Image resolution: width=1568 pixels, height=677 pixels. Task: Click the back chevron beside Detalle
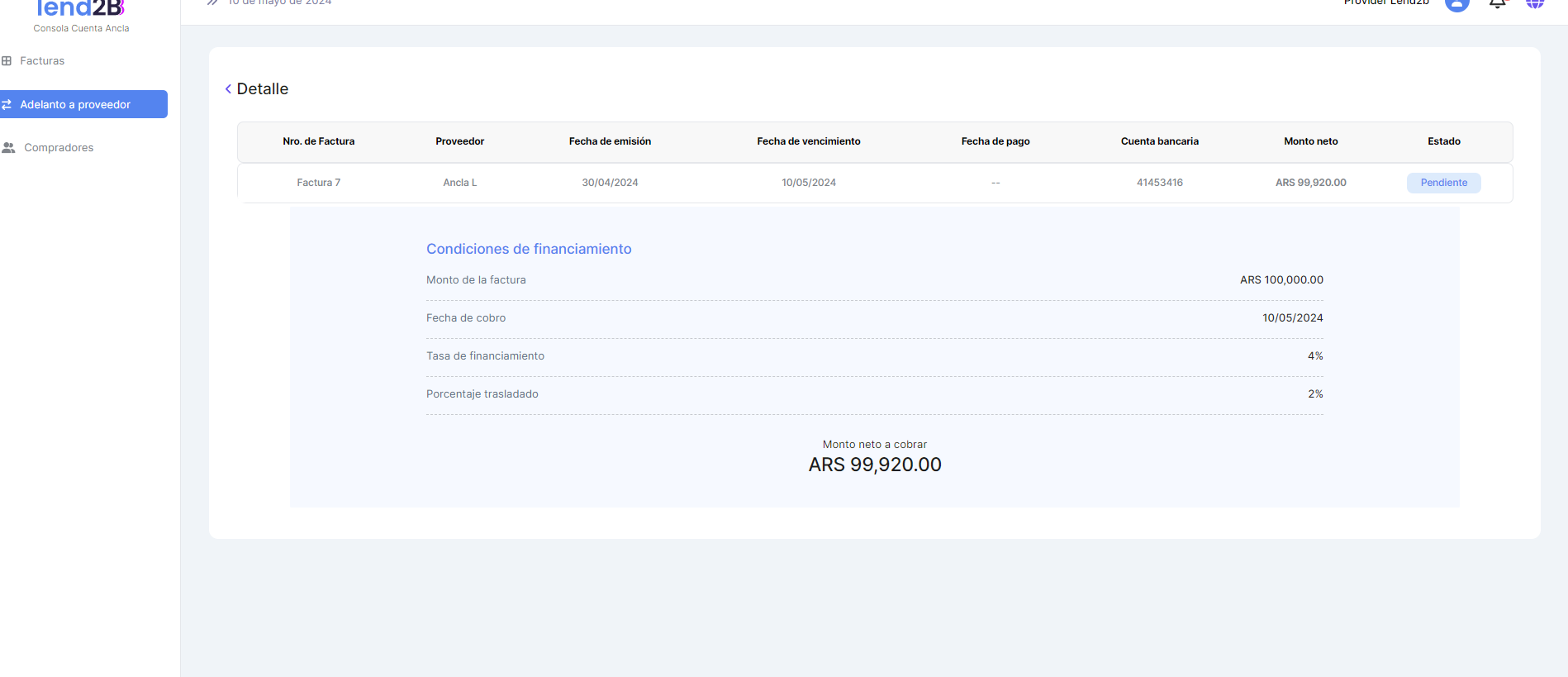click(x=228, y=89)
